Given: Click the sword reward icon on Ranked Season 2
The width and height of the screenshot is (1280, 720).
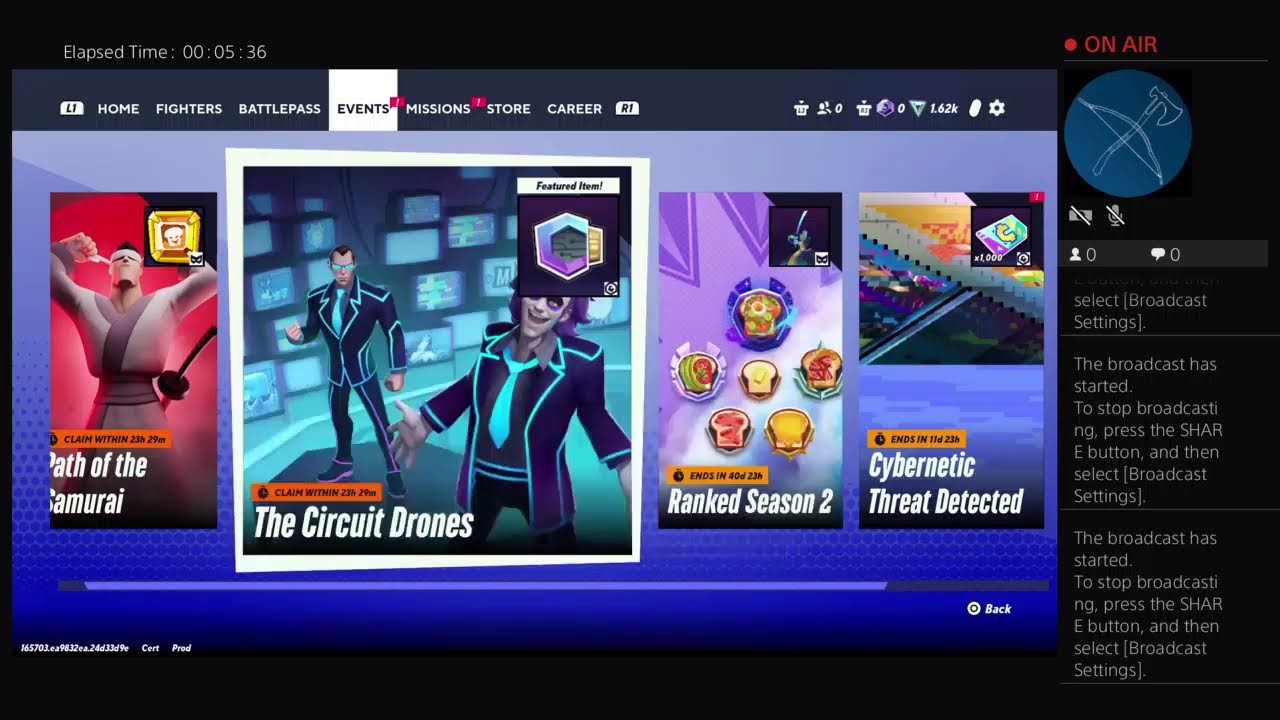Looking at the screenshot, I should tap(799, 237).
